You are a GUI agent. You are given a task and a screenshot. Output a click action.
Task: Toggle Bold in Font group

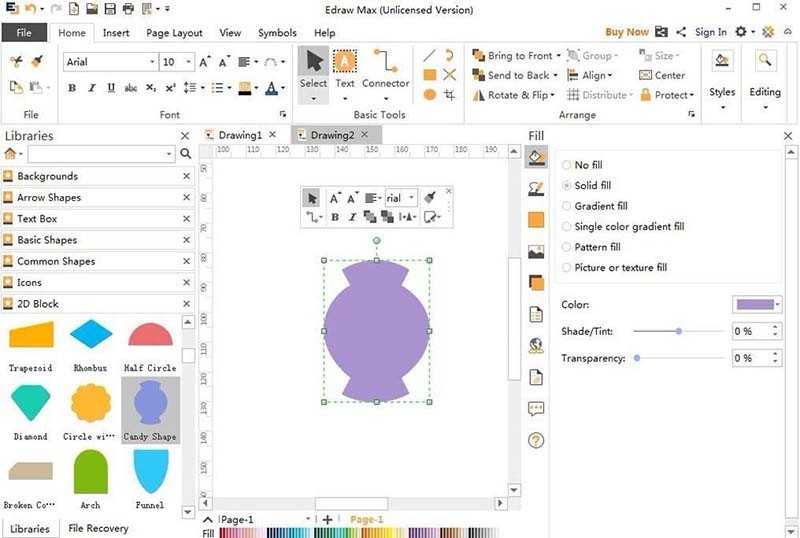point(72,88)
